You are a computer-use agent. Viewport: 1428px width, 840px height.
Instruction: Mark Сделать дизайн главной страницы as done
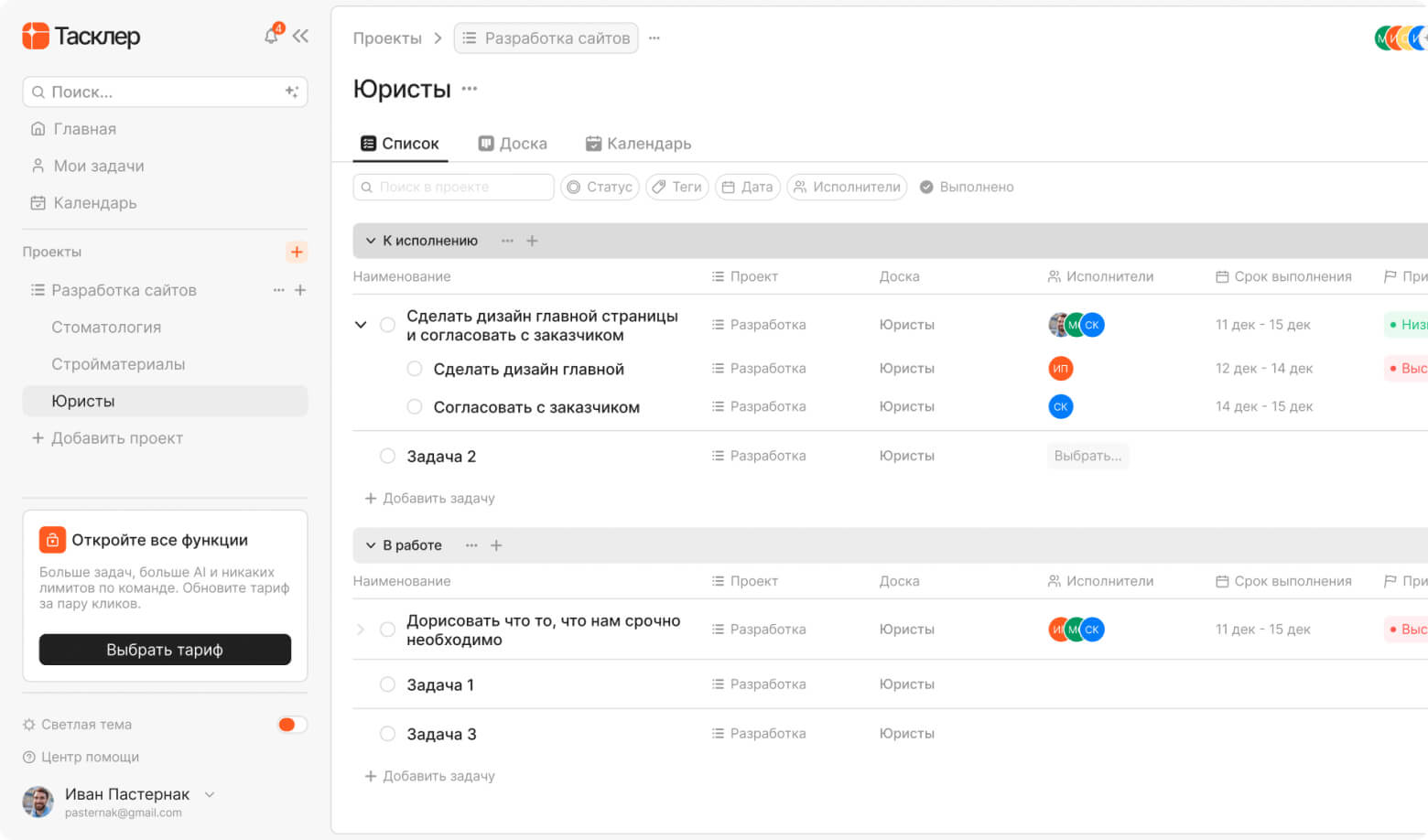pos(387,325)
